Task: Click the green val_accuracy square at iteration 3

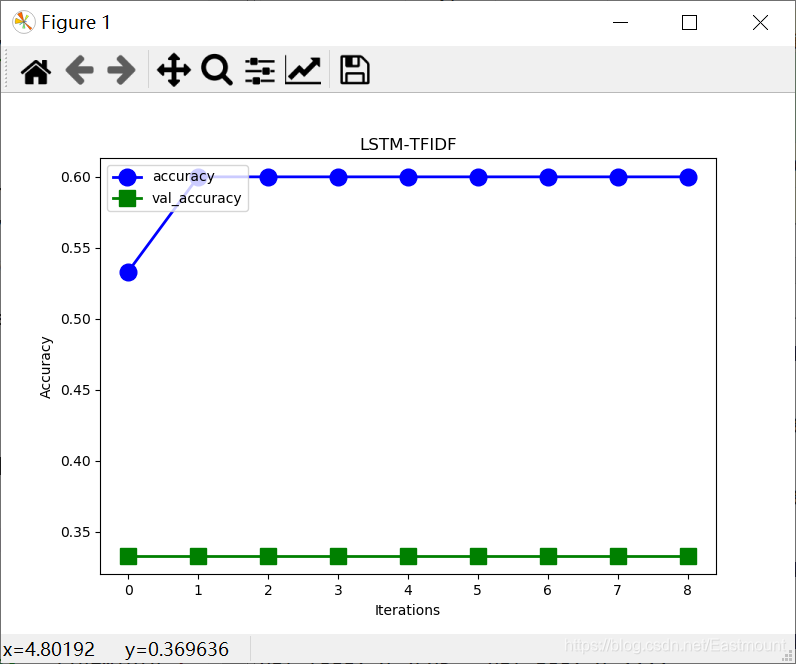Action: tap(339, 556)
